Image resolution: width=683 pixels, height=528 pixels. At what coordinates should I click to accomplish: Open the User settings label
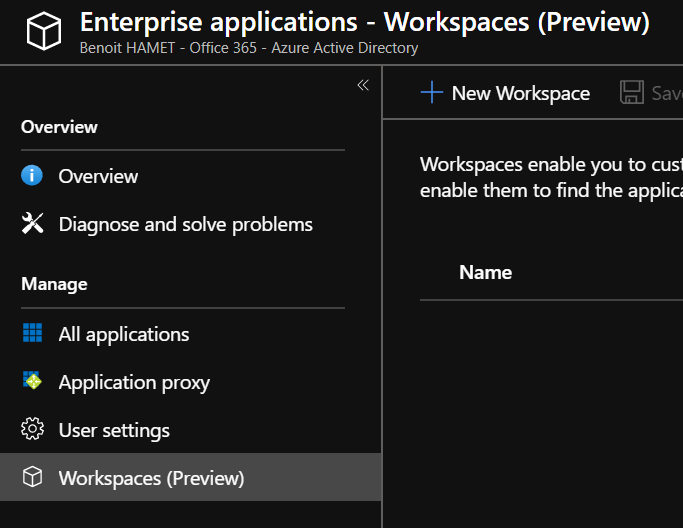[x=114, y=430]
